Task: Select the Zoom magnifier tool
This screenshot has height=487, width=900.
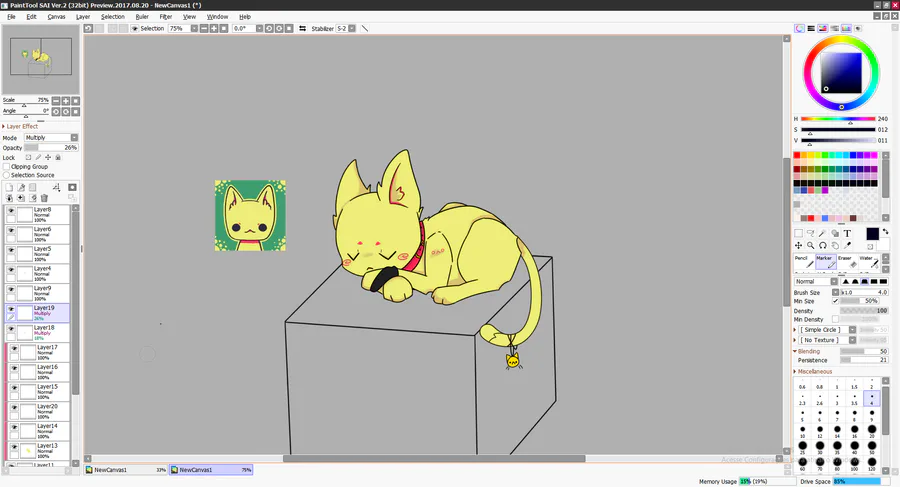Action: tap(810, 245)
